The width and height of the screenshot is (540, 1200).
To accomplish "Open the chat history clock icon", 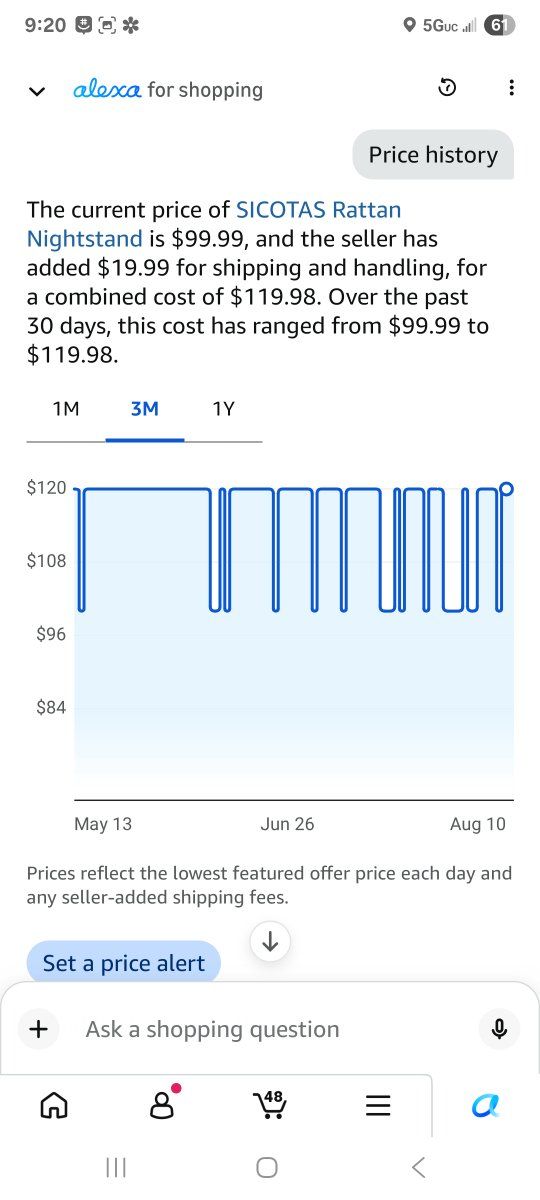I will click(447, 88).
